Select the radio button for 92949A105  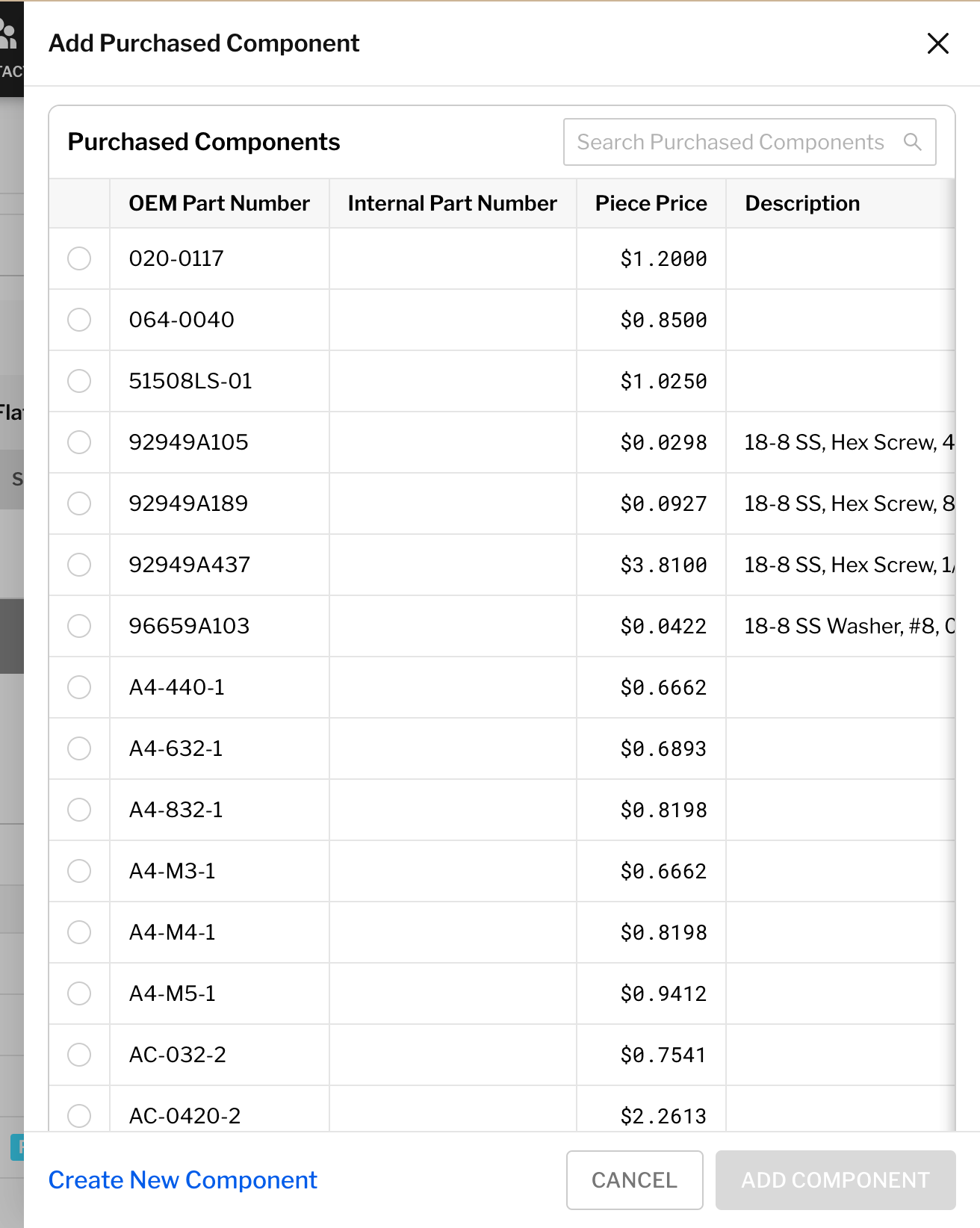pos(78,442)
